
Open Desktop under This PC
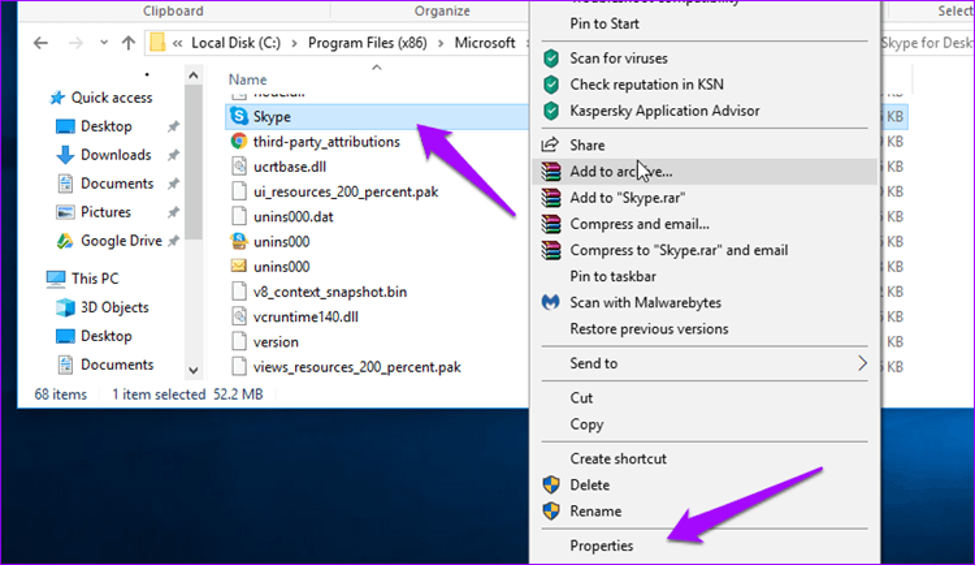pos(106,336)
